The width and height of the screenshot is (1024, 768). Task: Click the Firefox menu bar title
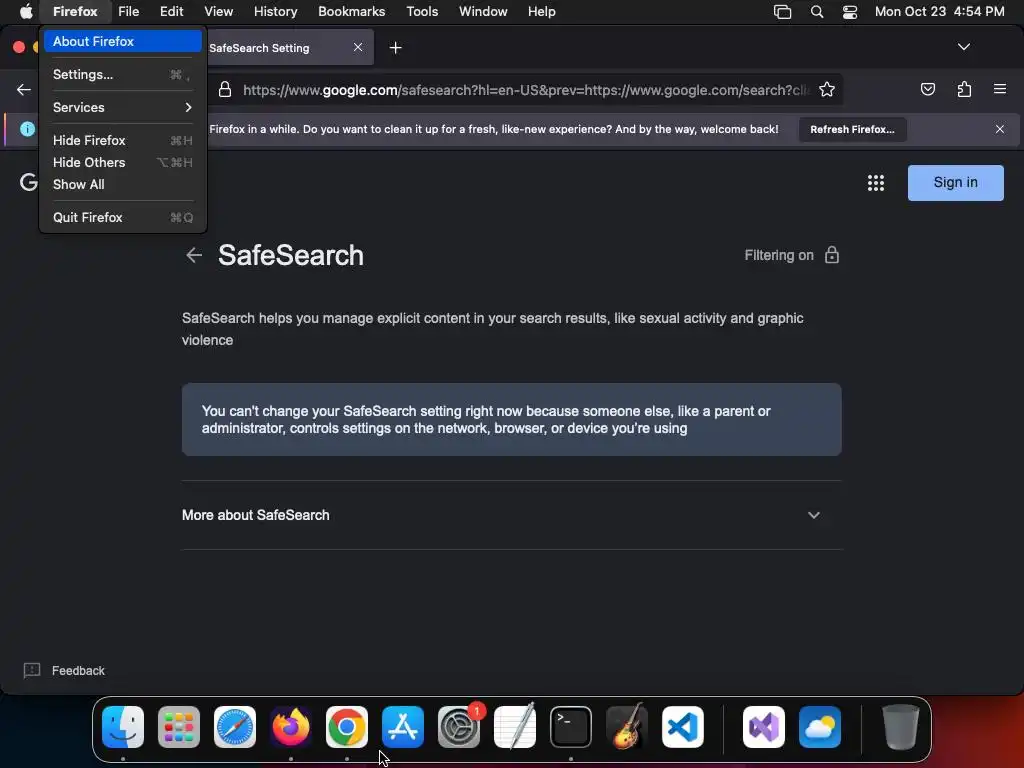click(x=75, y=11)
